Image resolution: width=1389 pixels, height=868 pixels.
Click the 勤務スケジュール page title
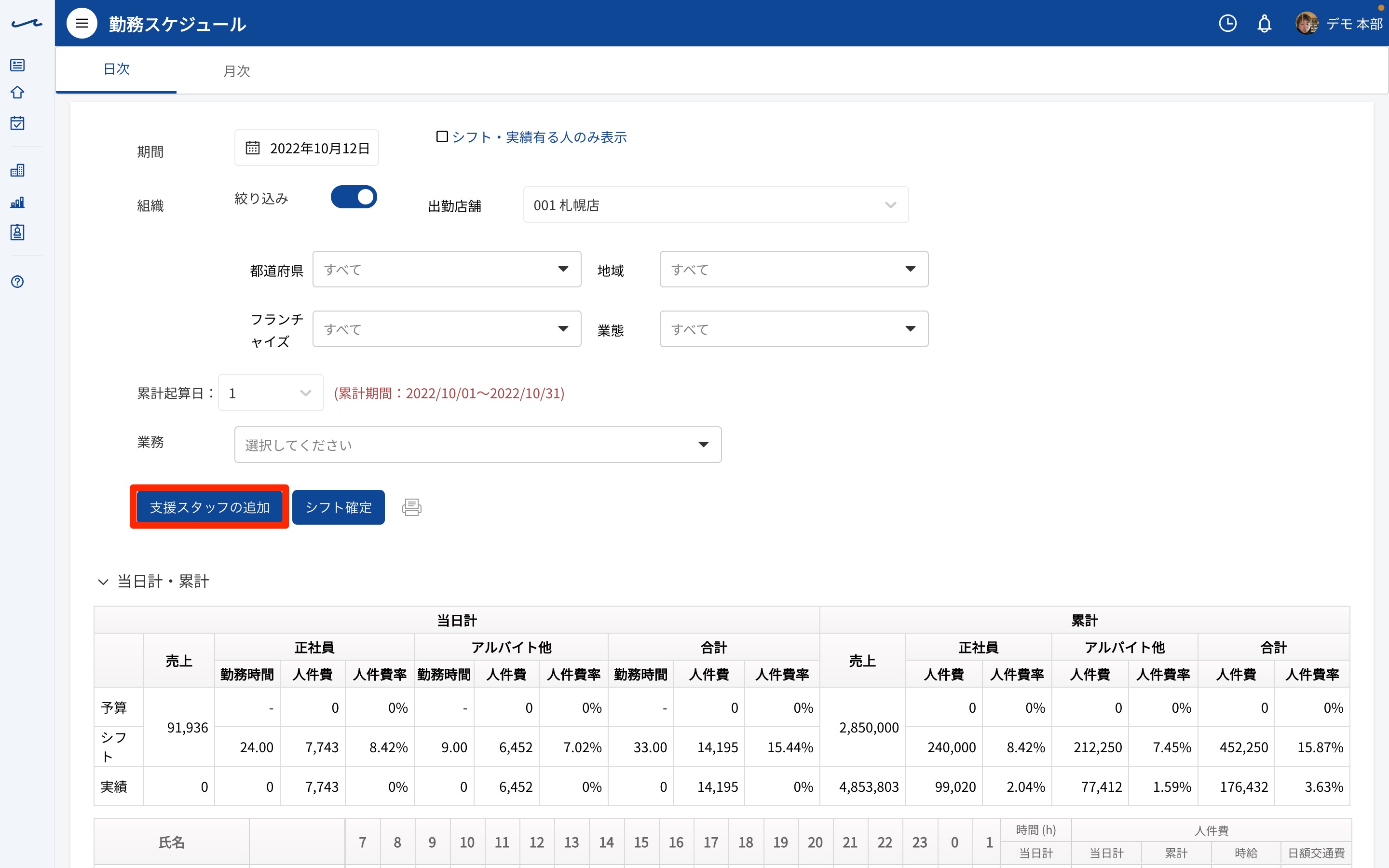click(177, 24)
